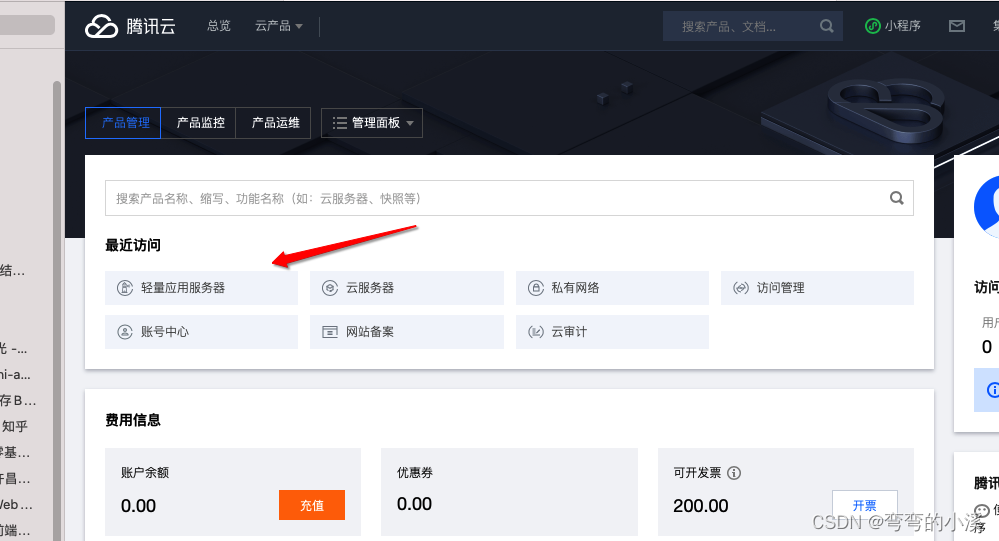Open 云服务器 from recent visits

click(x=406, y=288)
